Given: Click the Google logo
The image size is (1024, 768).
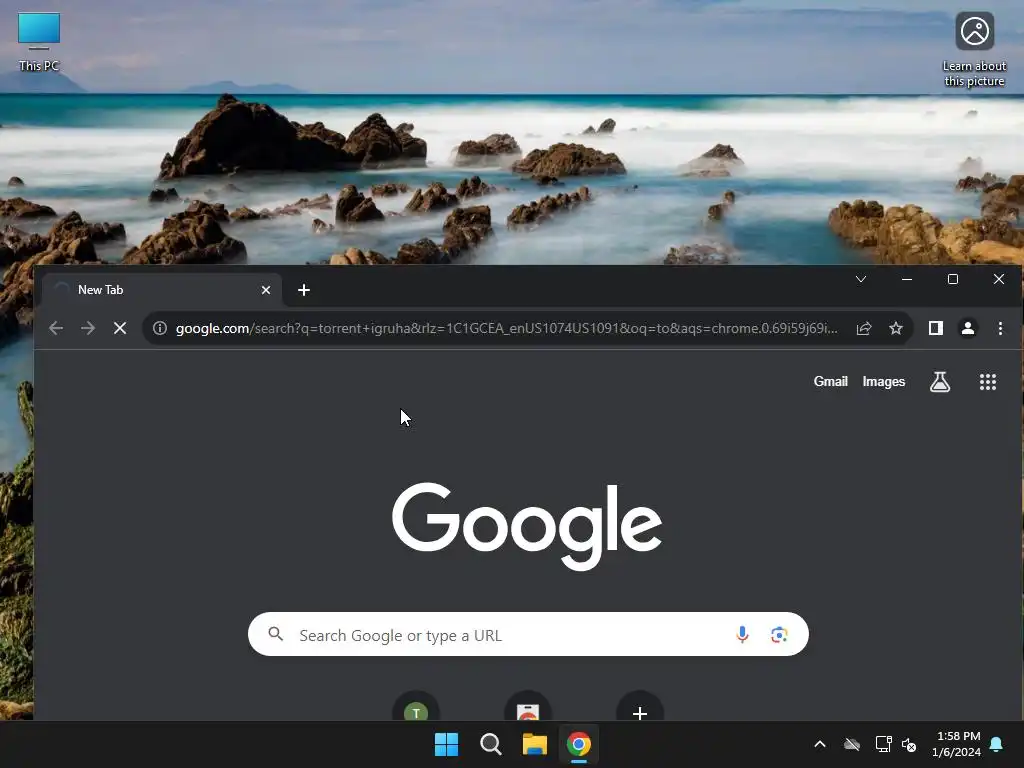Looking at the screenshot, I should click(x=527, y=526).
